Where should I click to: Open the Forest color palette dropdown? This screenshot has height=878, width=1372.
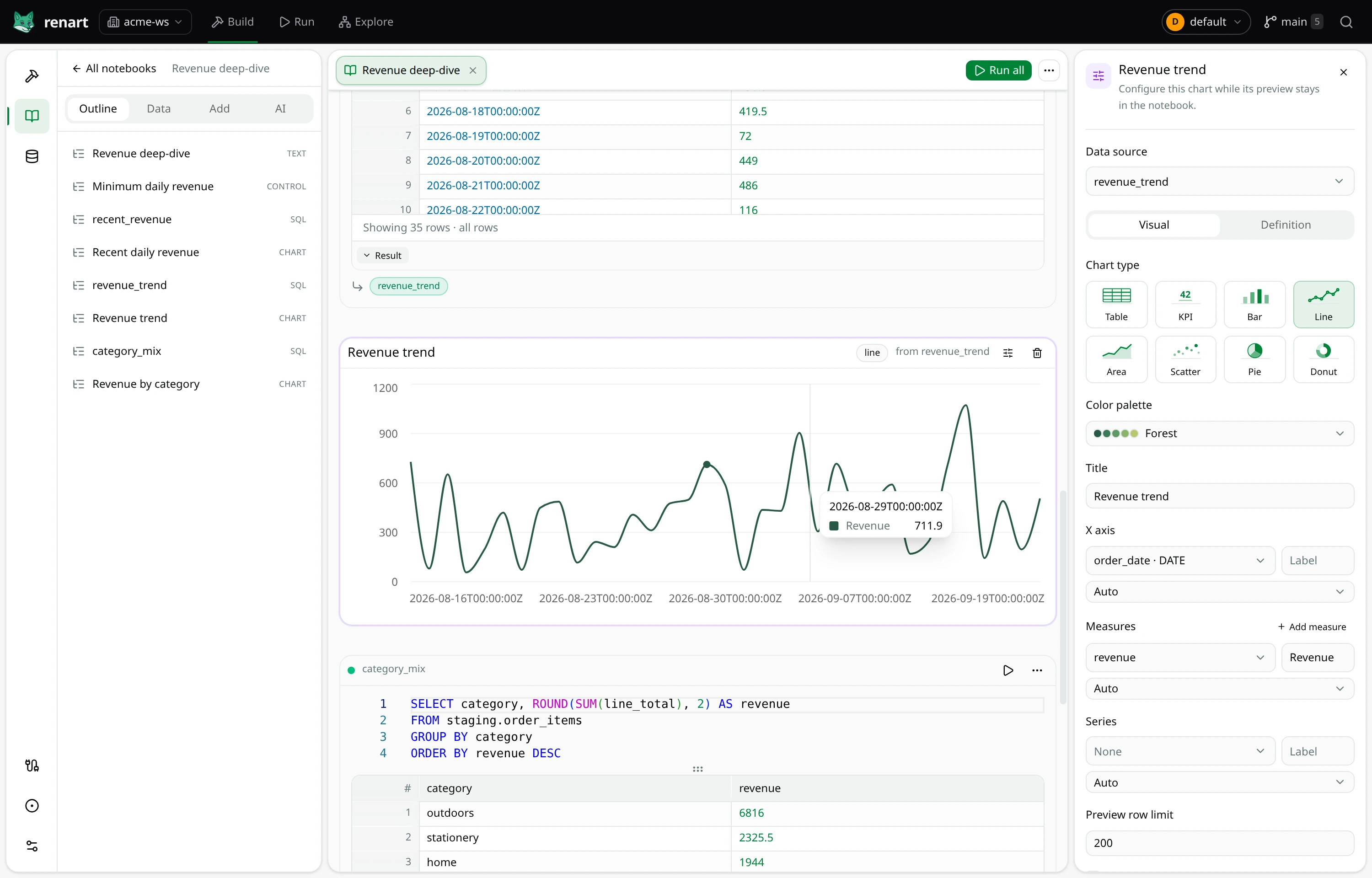(x=1219, y=434)
